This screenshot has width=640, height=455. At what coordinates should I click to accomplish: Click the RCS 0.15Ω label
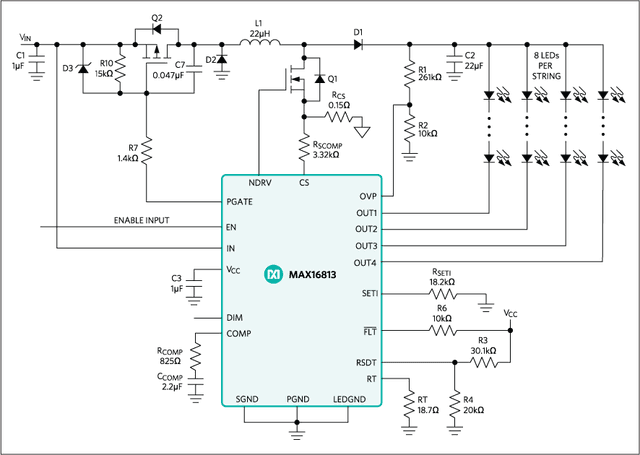pos(340,100)
